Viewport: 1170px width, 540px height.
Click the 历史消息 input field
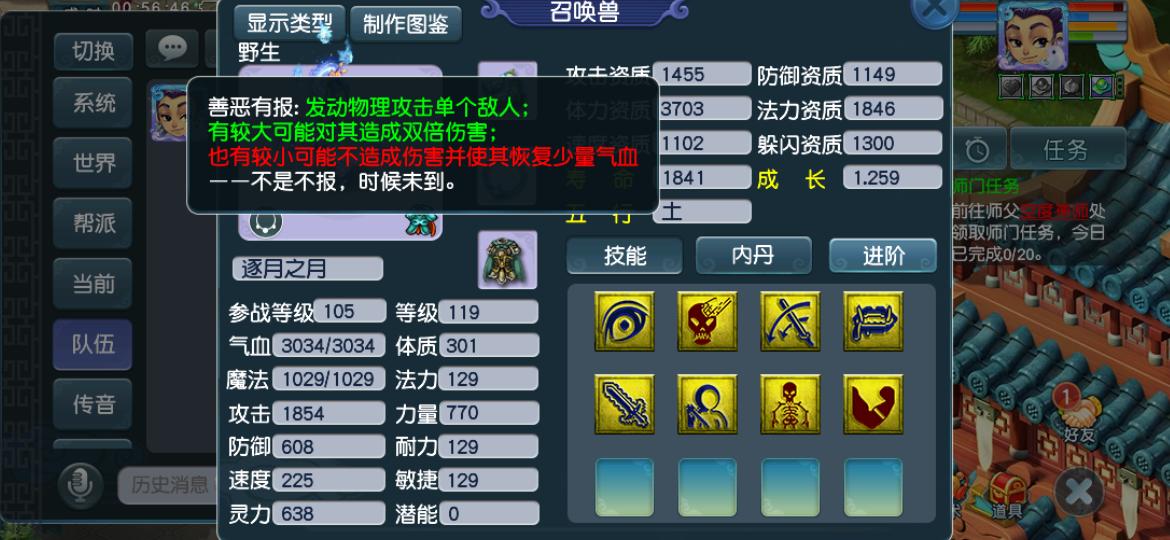[169, 486]
